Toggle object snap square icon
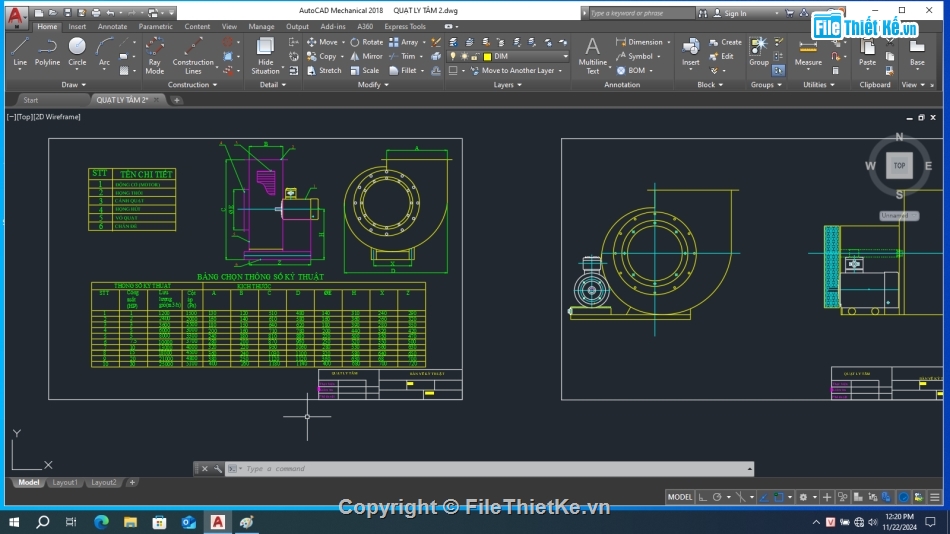The width and height of the screenshot is (950, 534). point(779,498)
